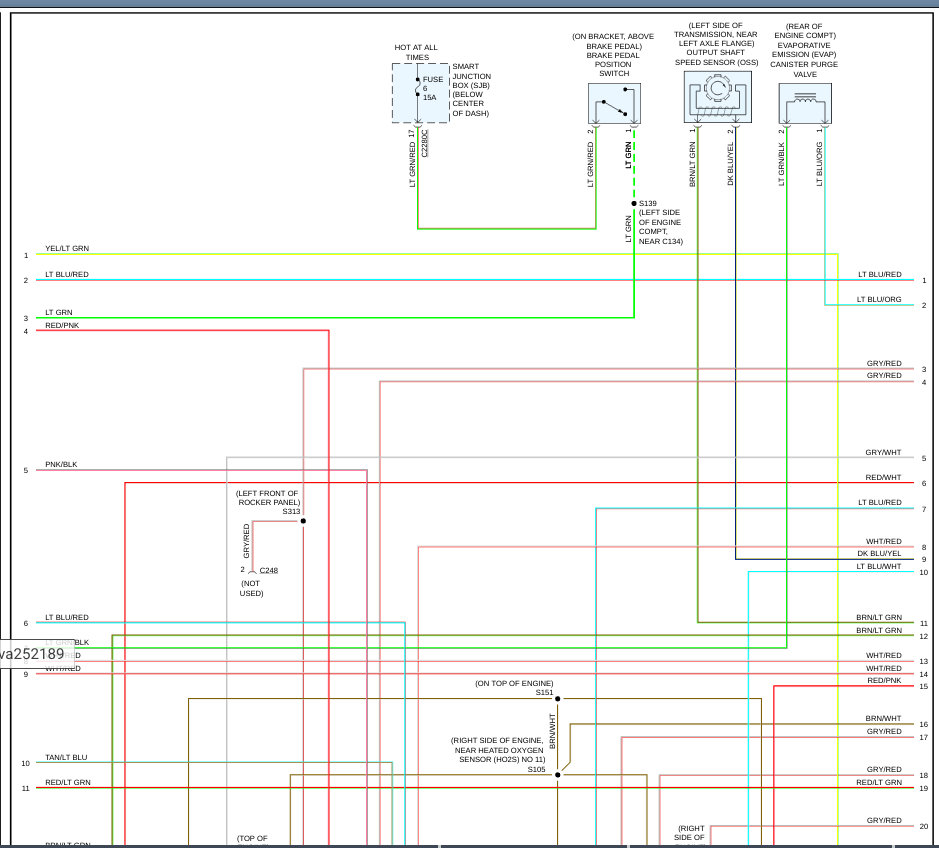Click the C2280C connector label

[x=425, y=142]
